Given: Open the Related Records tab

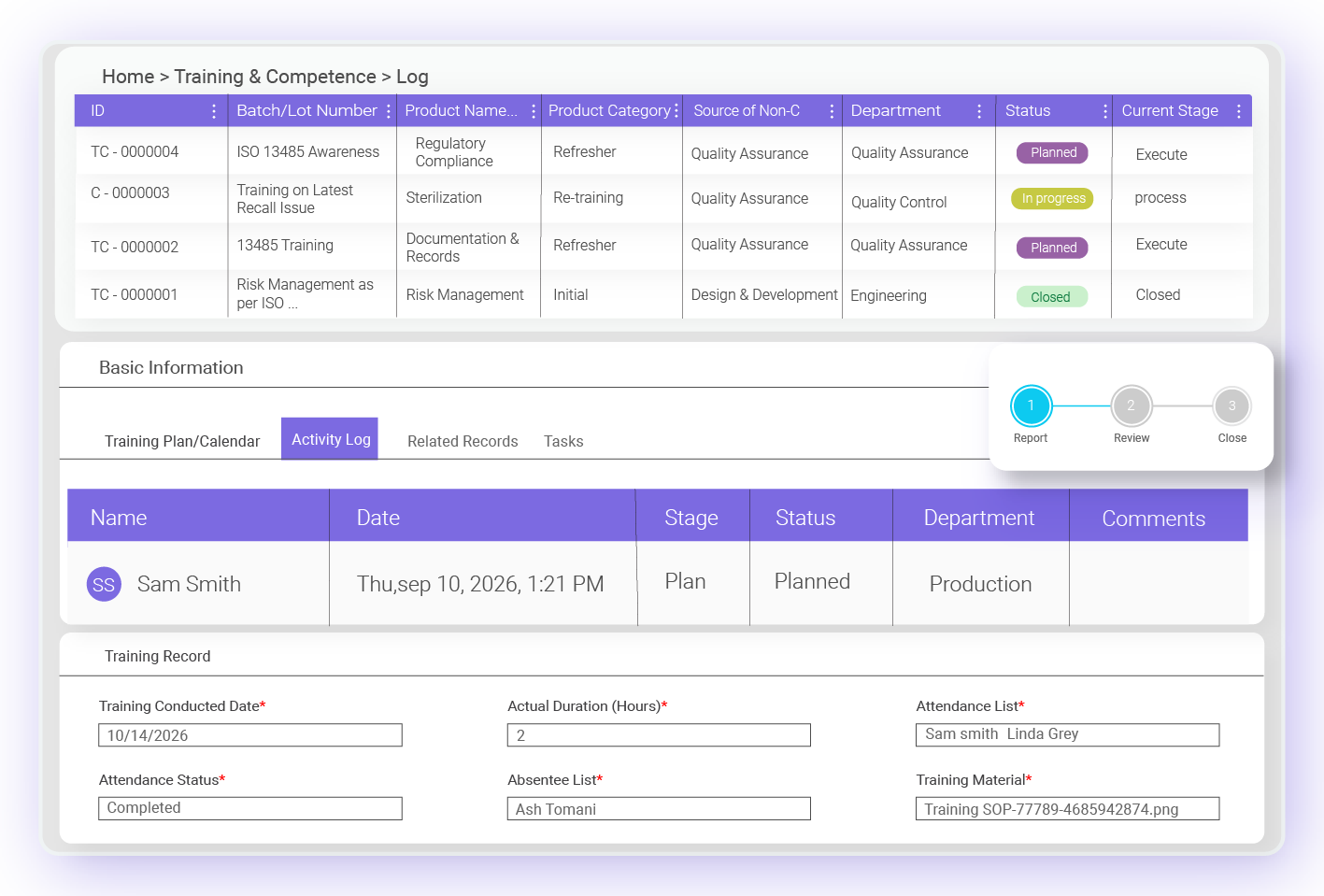Looking at the screenshot, I should pyautogui.click(x=463, y=441).
